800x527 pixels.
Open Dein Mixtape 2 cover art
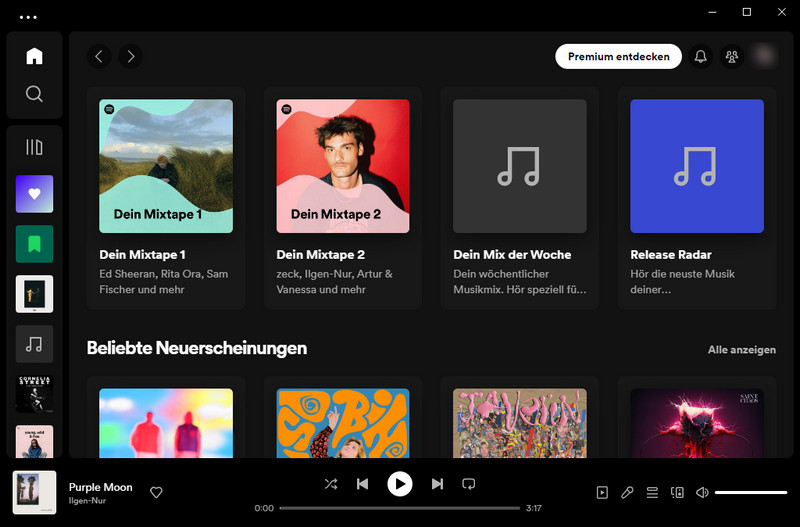click(x=343, y=166)
